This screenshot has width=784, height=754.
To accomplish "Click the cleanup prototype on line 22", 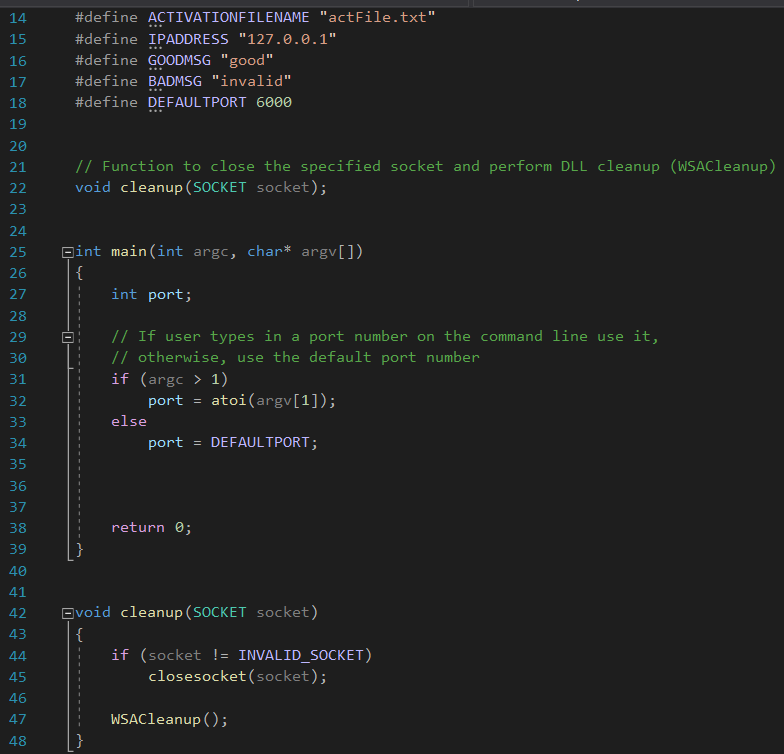I will (201, 188).
